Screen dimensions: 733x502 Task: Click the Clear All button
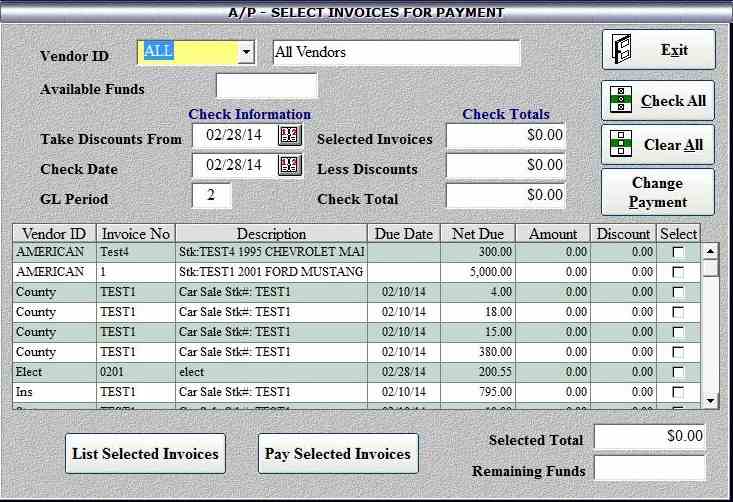[x=658, y=144]
